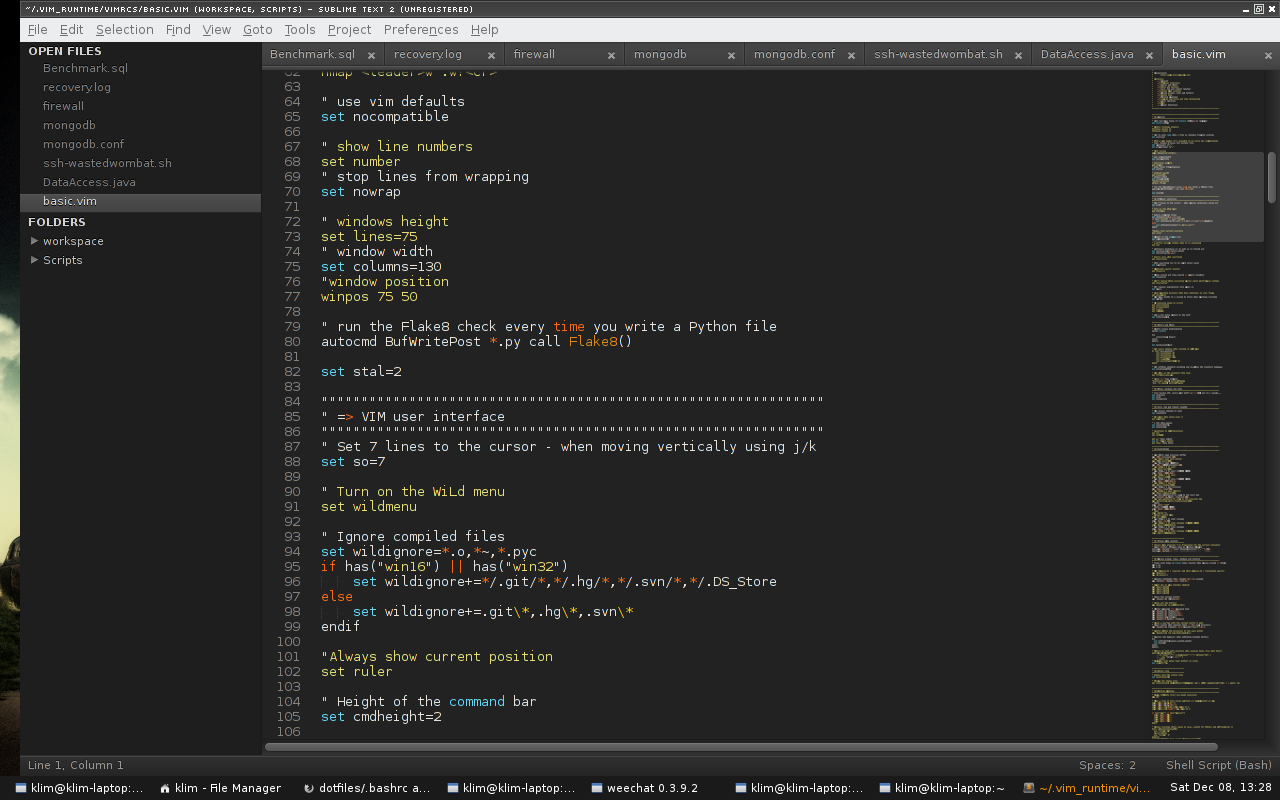Open the Selection menu
The width and height of the screenshot is (1280, 800).
pyautogui.click(x=125, y=30)
